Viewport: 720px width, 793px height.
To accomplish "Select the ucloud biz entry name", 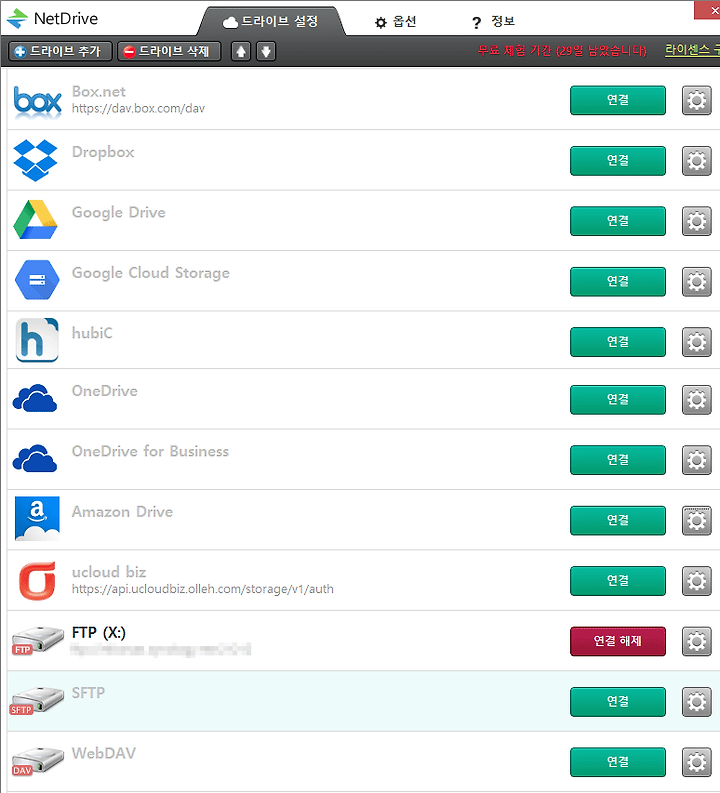I will tap(109, 572).
